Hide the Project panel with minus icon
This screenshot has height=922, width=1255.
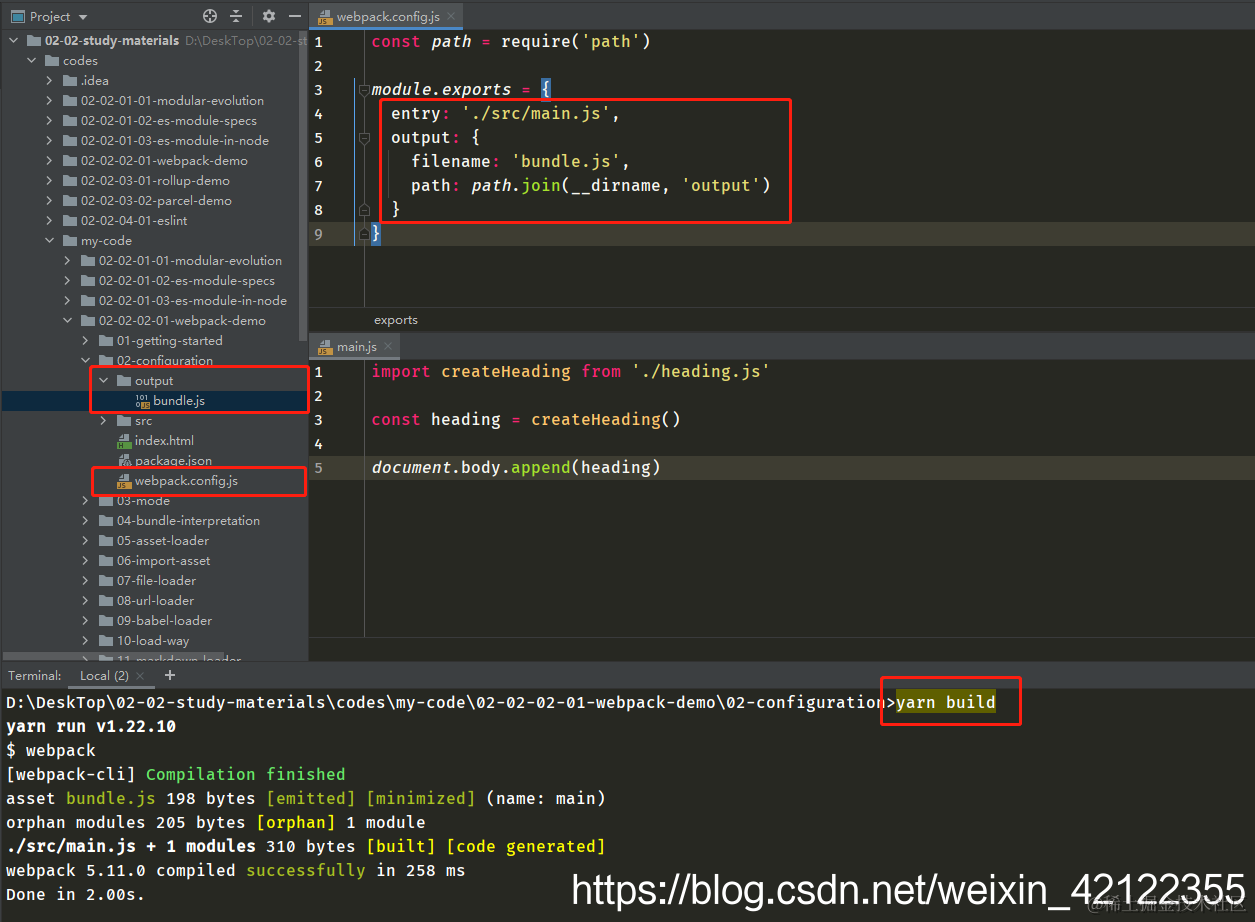coord(294,16)
